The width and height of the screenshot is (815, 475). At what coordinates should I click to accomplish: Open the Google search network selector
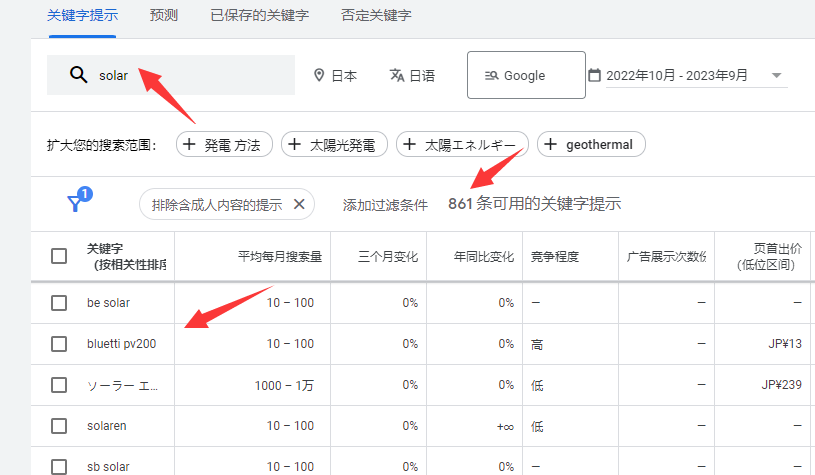tap(526, 75)
